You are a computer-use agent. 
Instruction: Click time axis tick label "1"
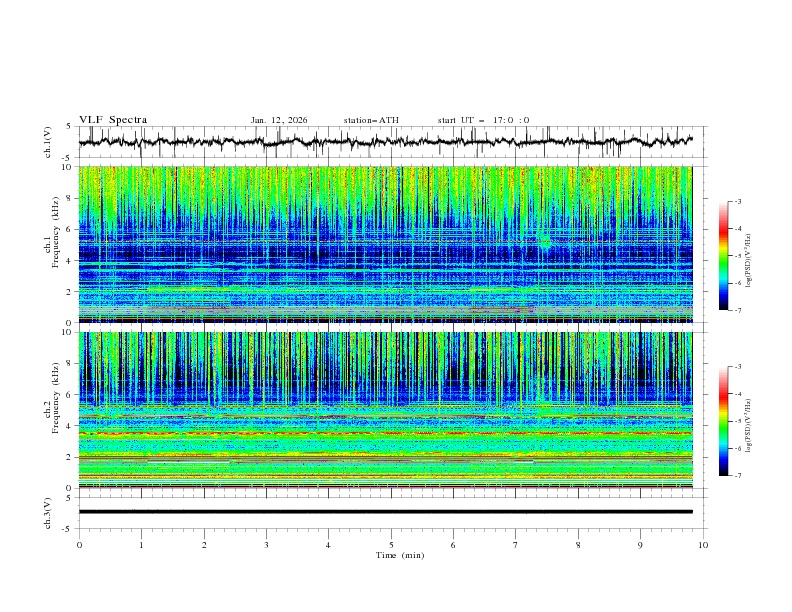(141, 545)
